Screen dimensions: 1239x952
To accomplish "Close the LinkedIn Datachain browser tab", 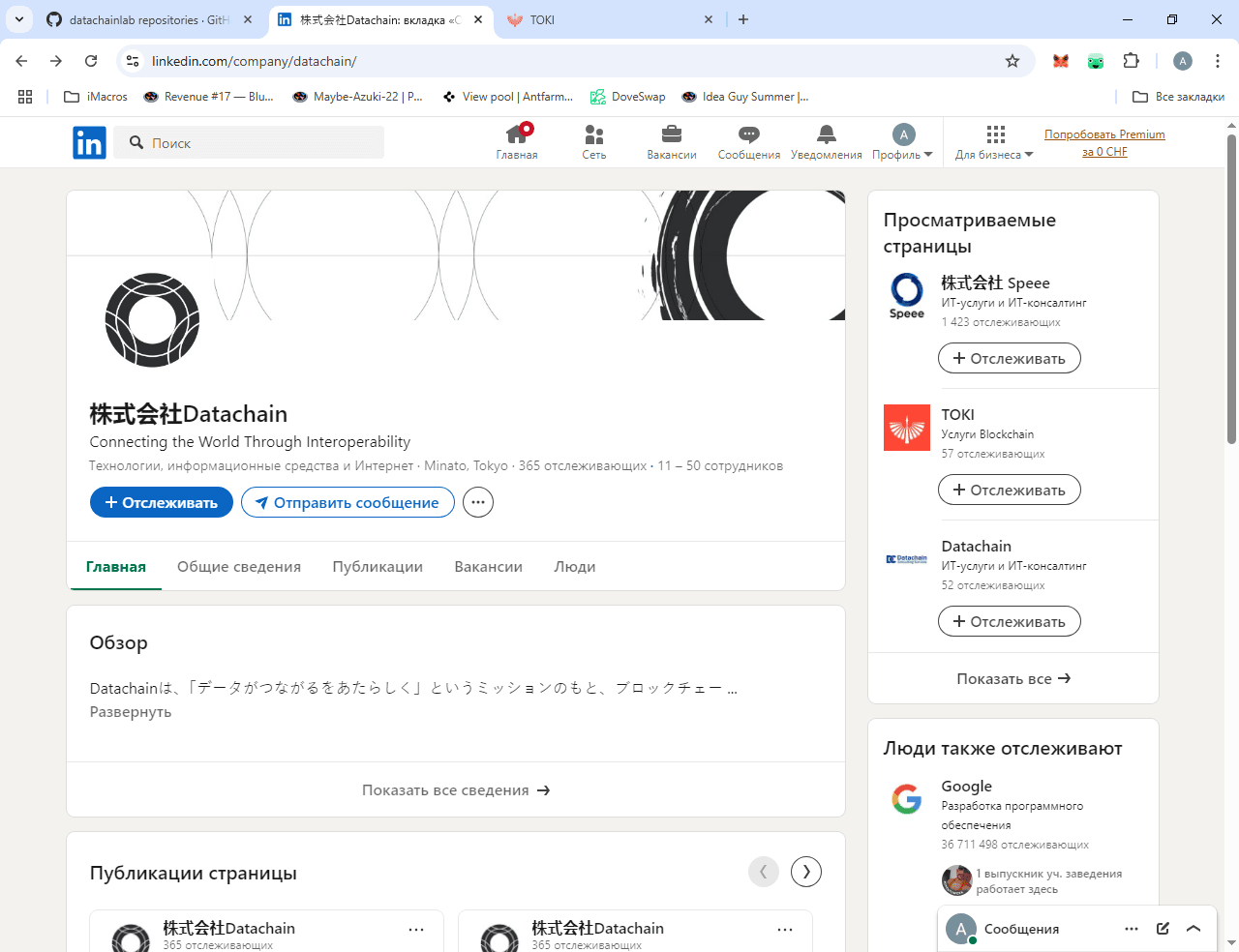I will 478,19.
